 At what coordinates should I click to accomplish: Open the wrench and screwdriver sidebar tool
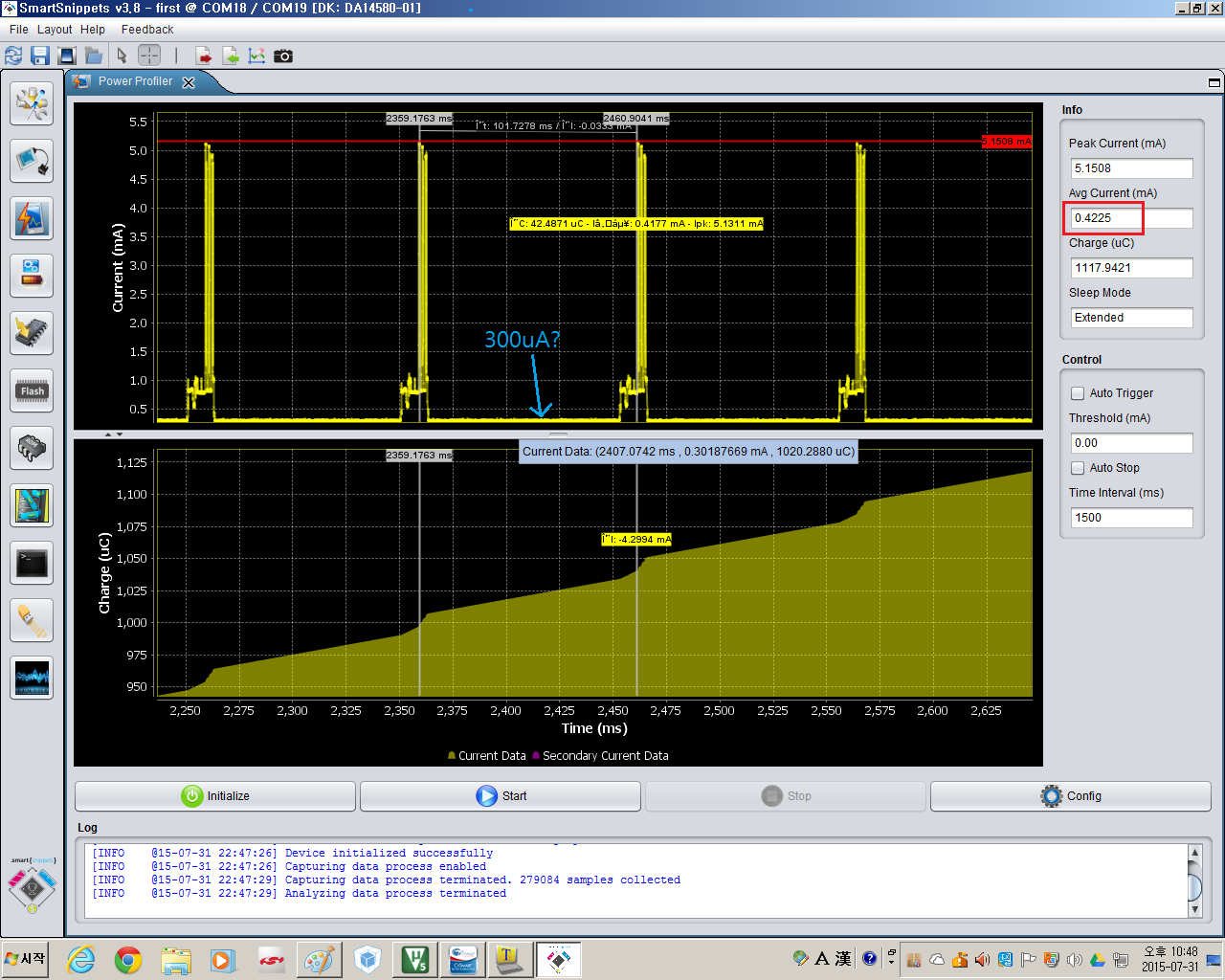(x=32, y=103)
